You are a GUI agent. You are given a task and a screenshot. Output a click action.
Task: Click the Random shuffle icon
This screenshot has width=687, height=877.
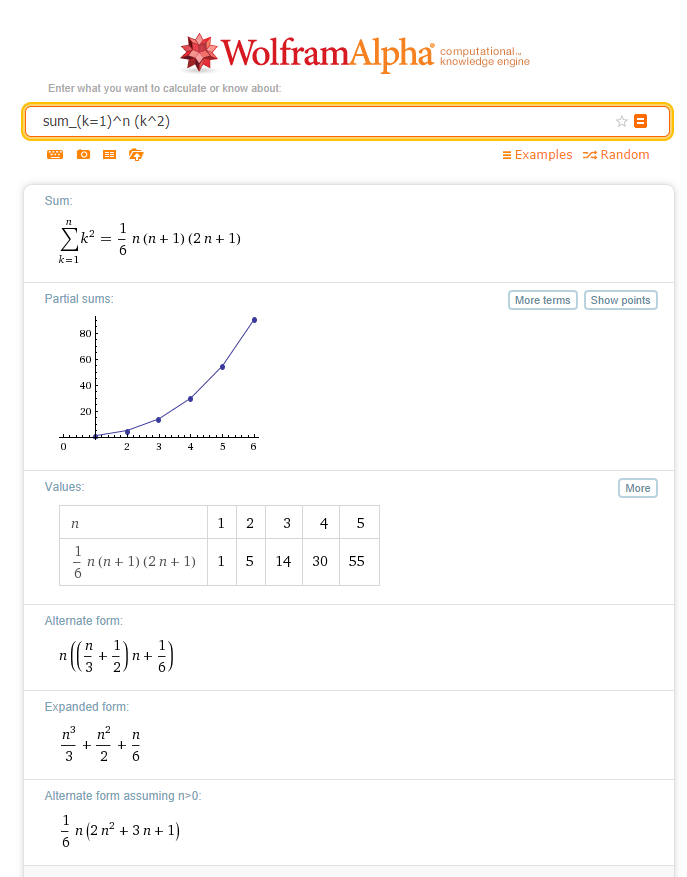click(x=590, y=155)
